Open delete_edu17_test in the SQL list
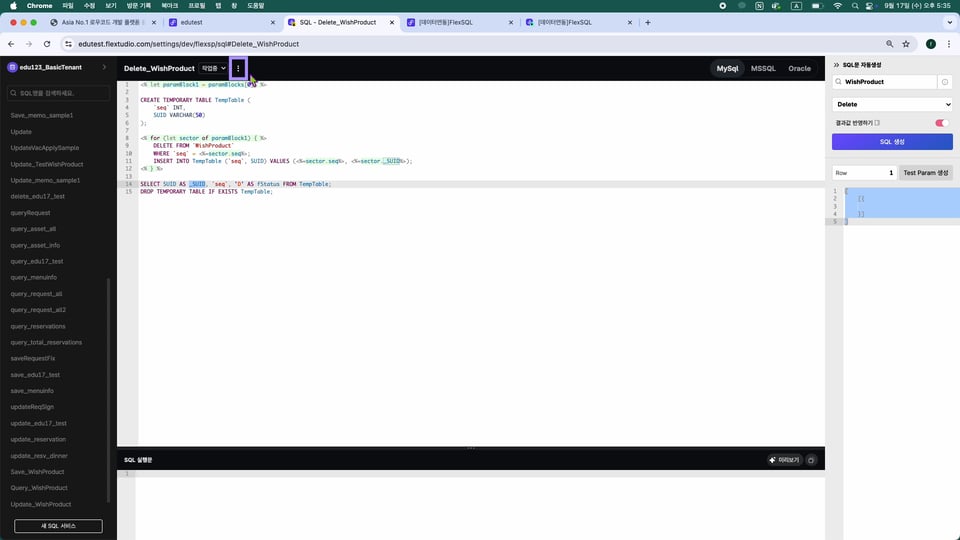The image size is (960, 540). [37, 196]
